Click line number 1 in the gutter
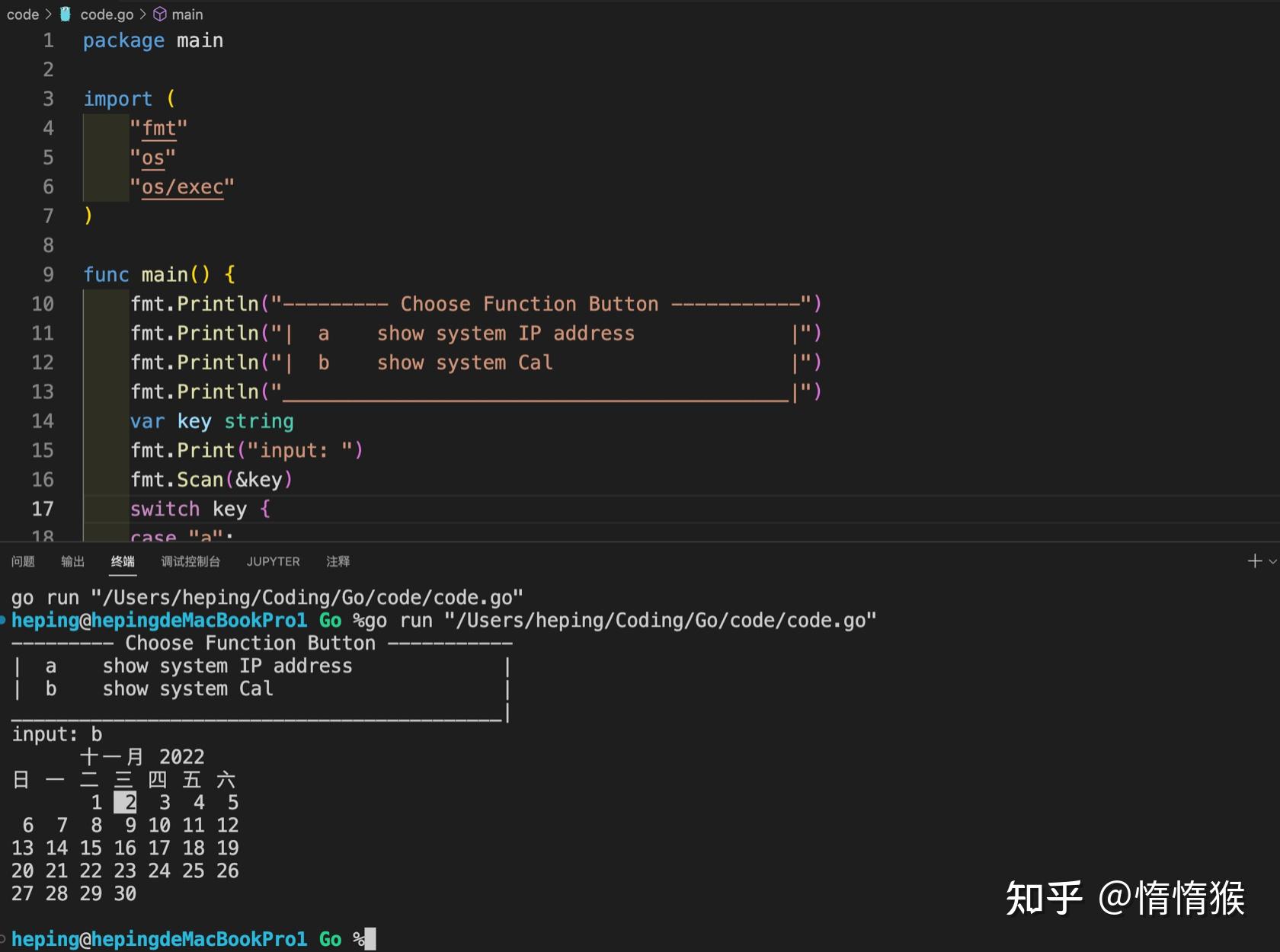The width and height of the screenshot is (1280, 952). tap(48, 40)
